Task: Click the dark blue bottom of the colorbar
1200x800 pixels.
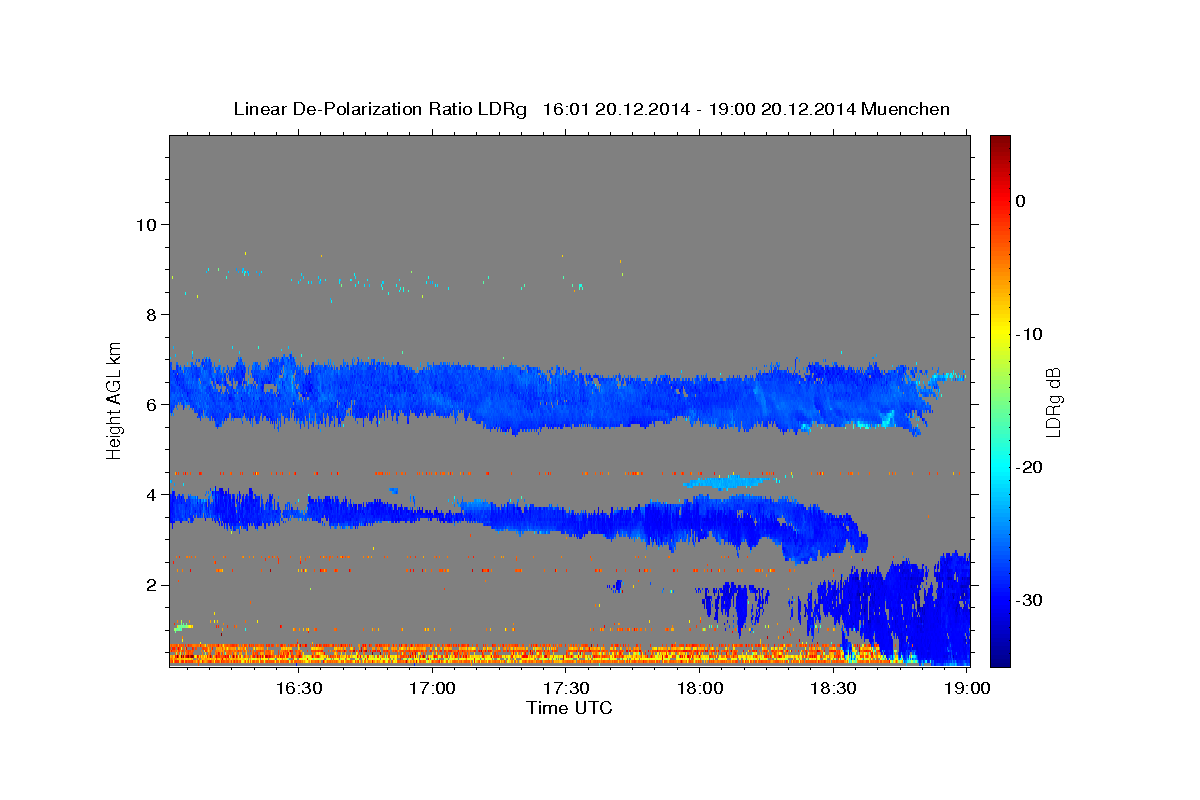Action: [x=1000, y=658]
